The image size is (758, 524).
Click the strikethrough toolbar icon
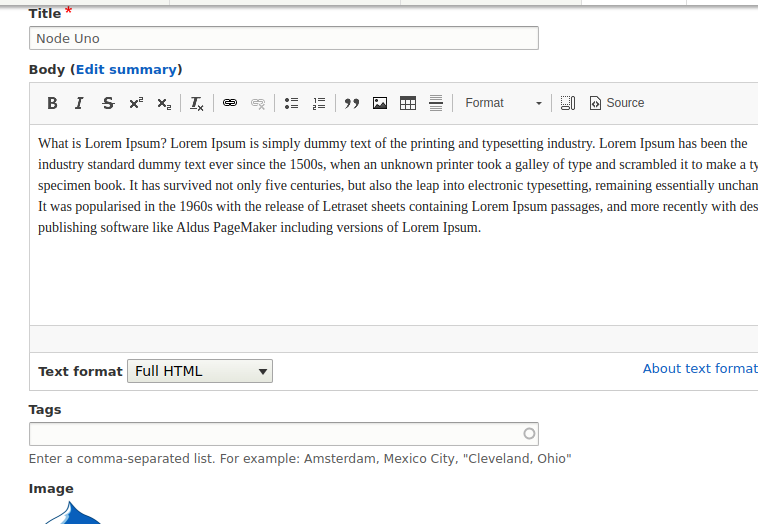click(108, 103)
